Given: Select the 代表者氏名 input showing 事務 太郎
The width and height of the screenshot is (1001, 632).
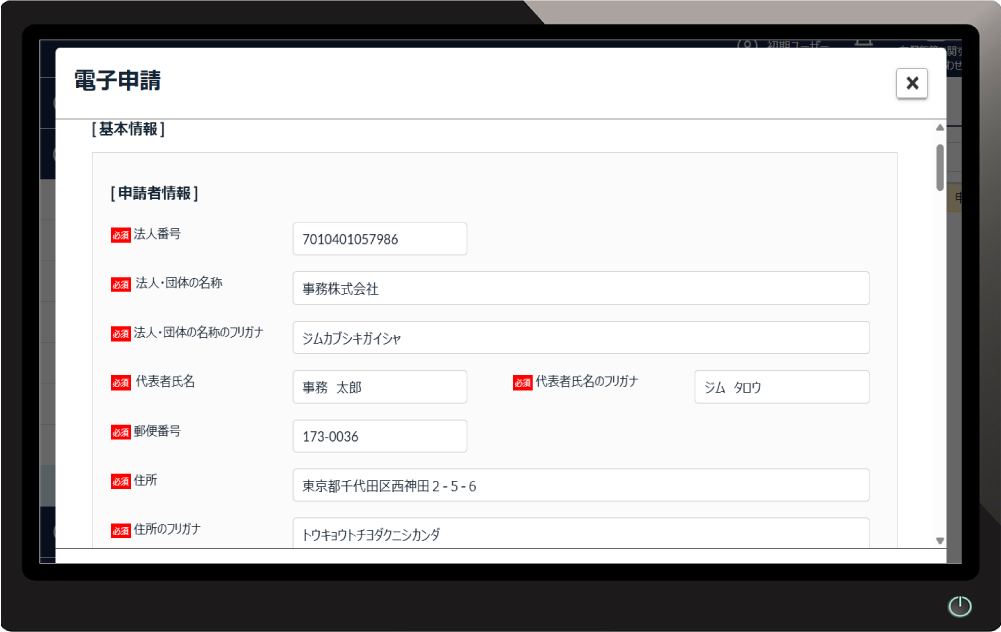Looking at the screenshot, I should 378,386.
